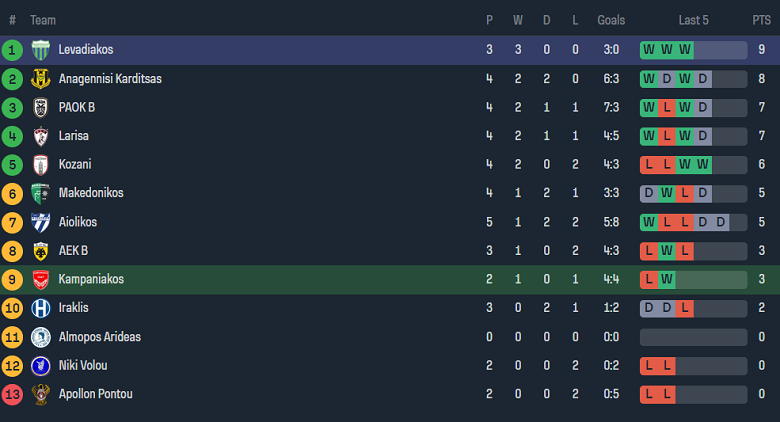Click the Last 5 column header

pos(693,20)
